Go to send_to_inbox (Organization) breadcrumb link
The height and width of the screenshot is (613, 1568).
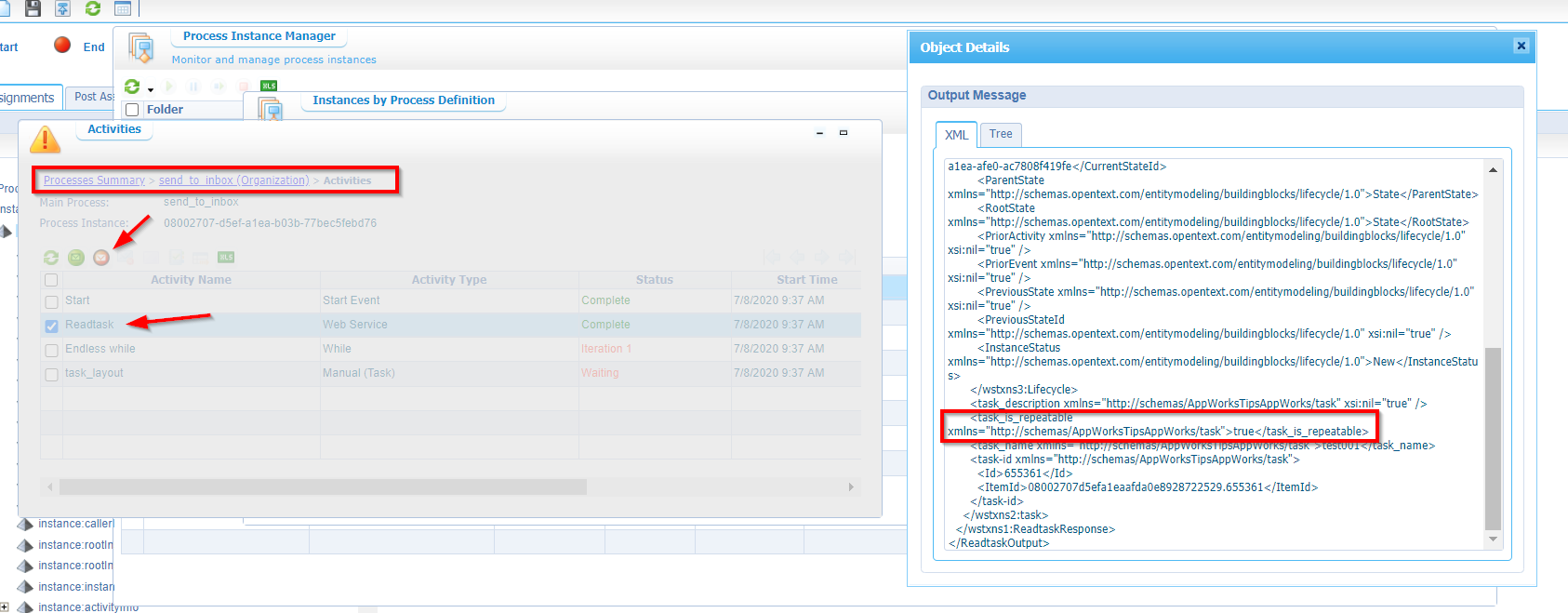[233, 180]
